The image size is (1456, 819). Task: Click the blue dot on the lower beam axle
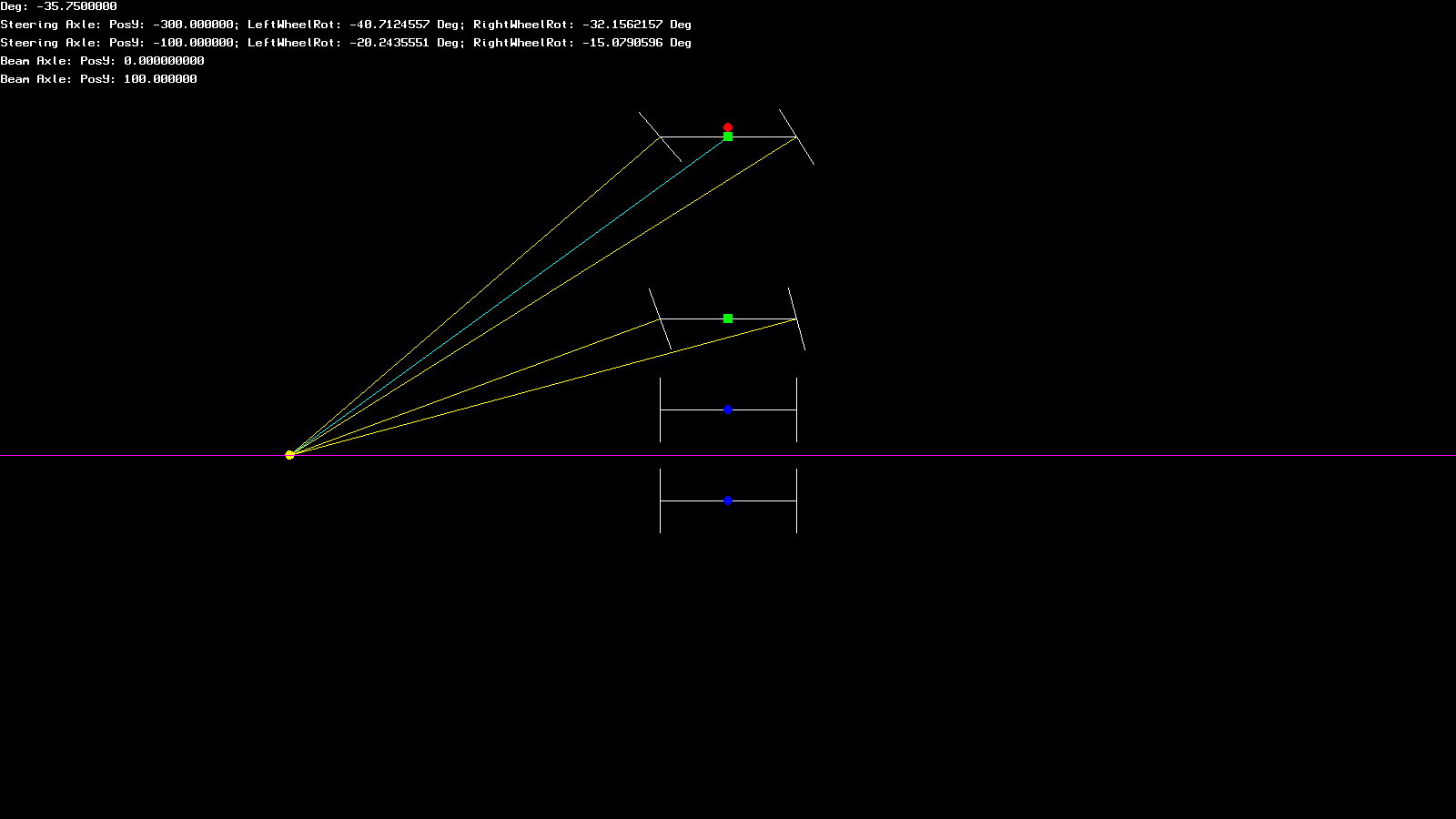tap(728, 500)
